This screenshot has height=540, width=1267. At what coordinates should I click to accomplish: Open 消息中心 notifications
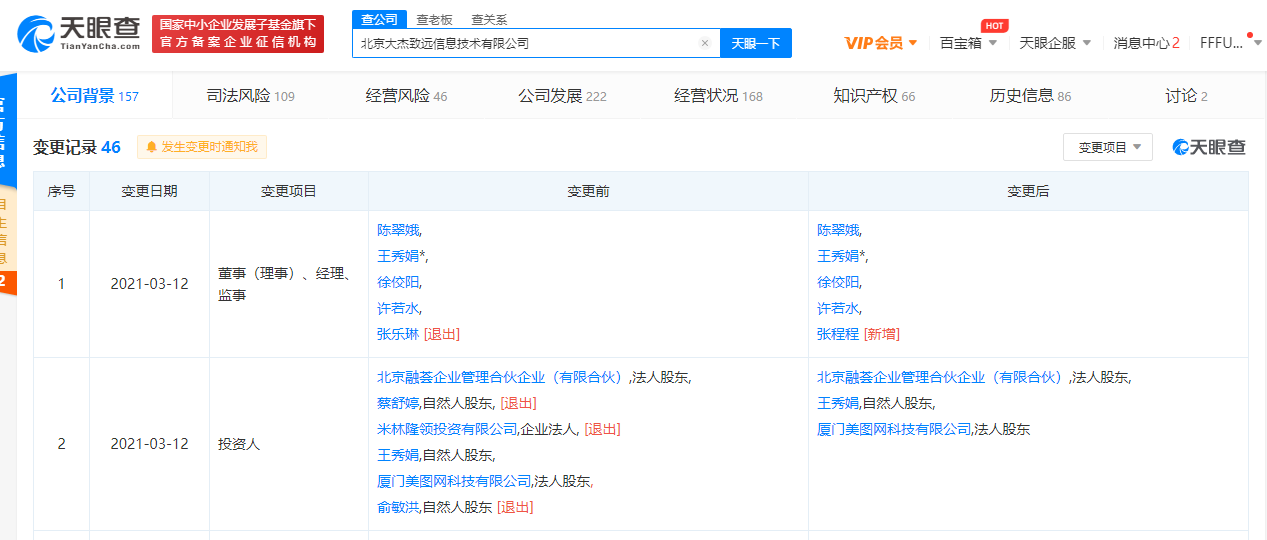tap(1146, 43)
